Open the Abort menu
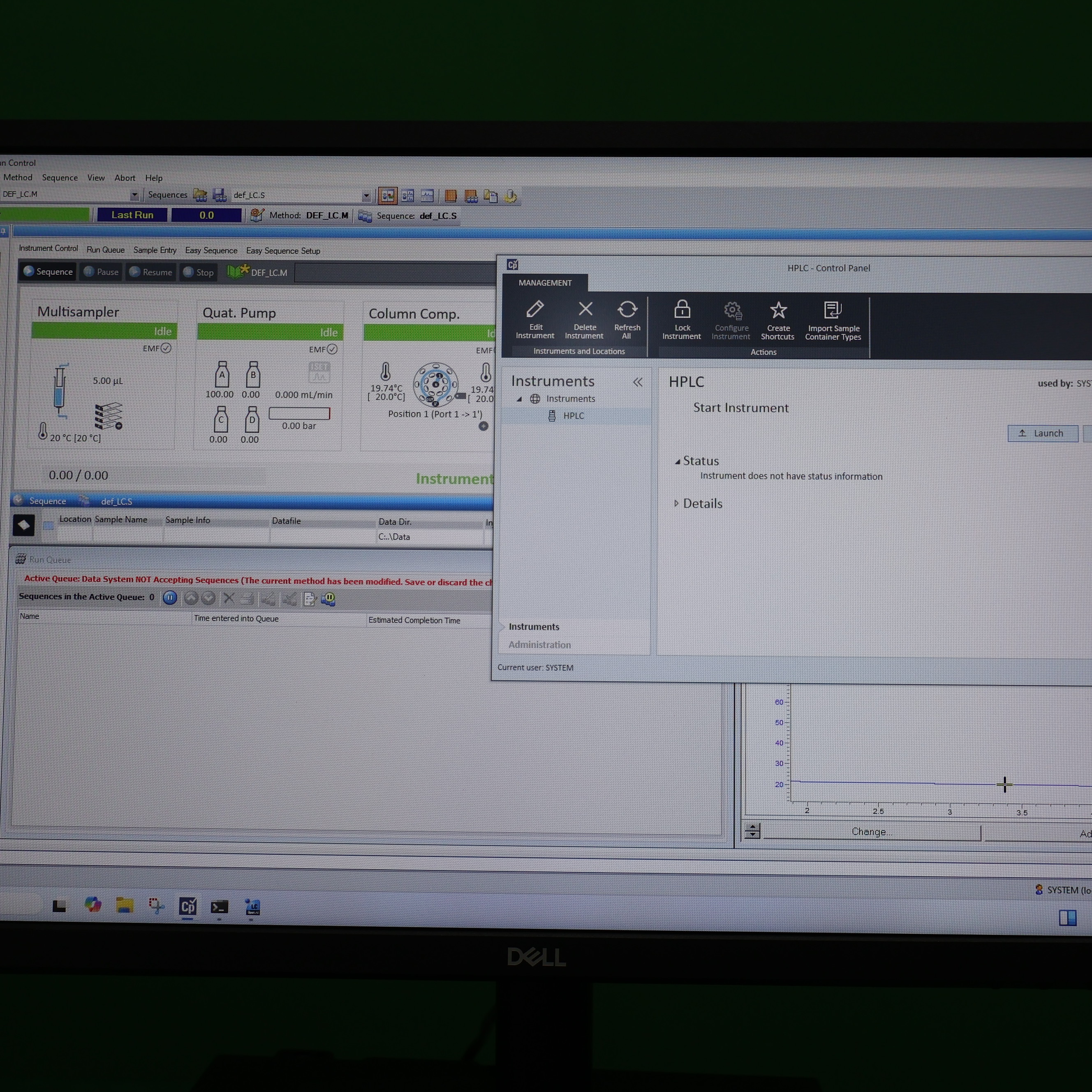1092x1092 pixels. tap(125, 178)
